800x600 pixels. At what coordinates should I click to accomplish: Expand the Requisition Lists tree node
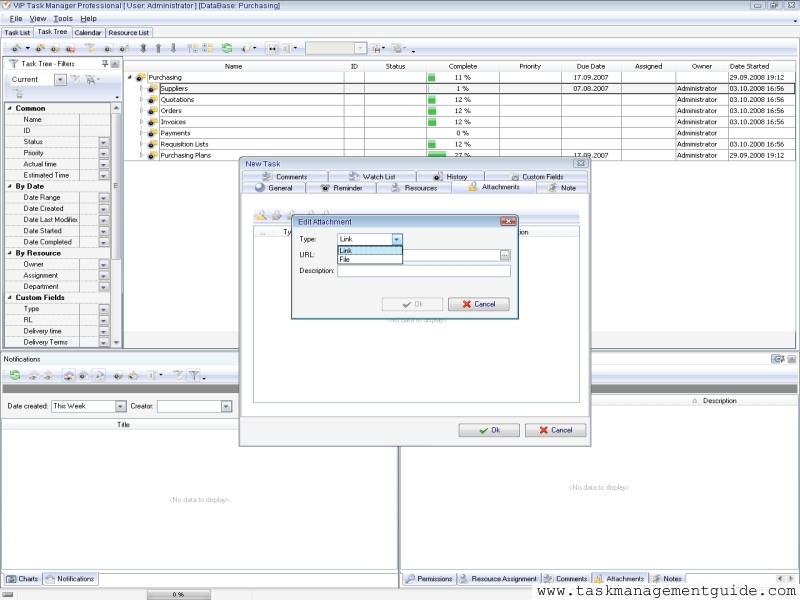click(141, 144)
